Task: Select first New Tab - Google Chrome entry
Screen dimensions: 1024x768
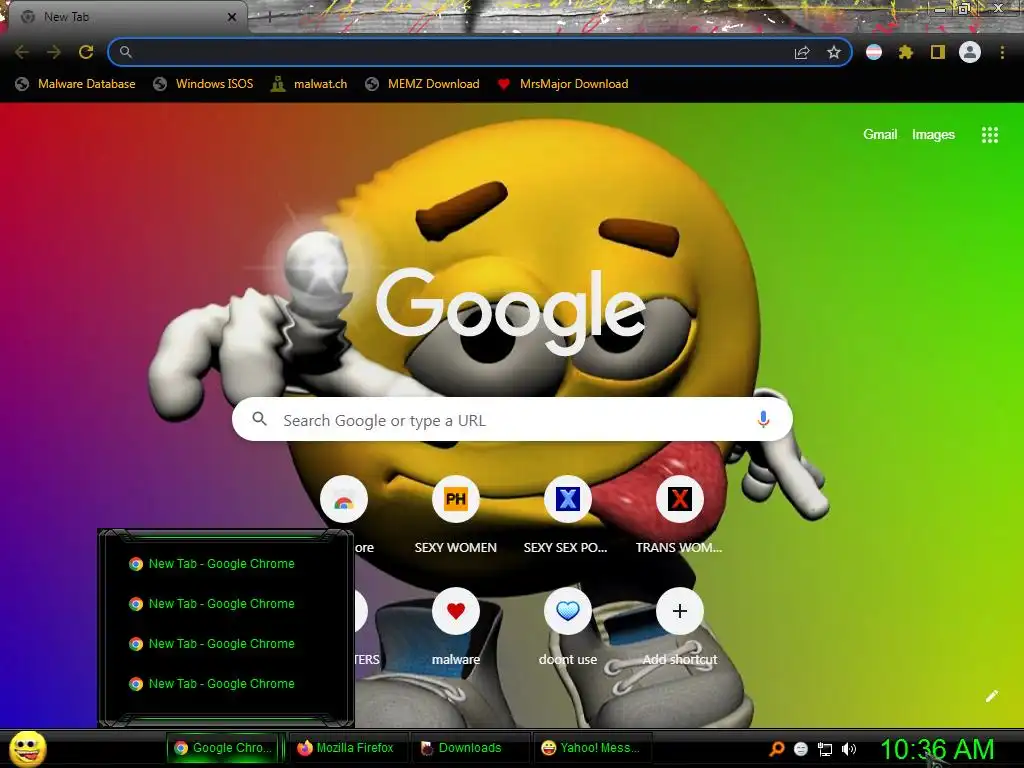Action: (x=212, y=564)
